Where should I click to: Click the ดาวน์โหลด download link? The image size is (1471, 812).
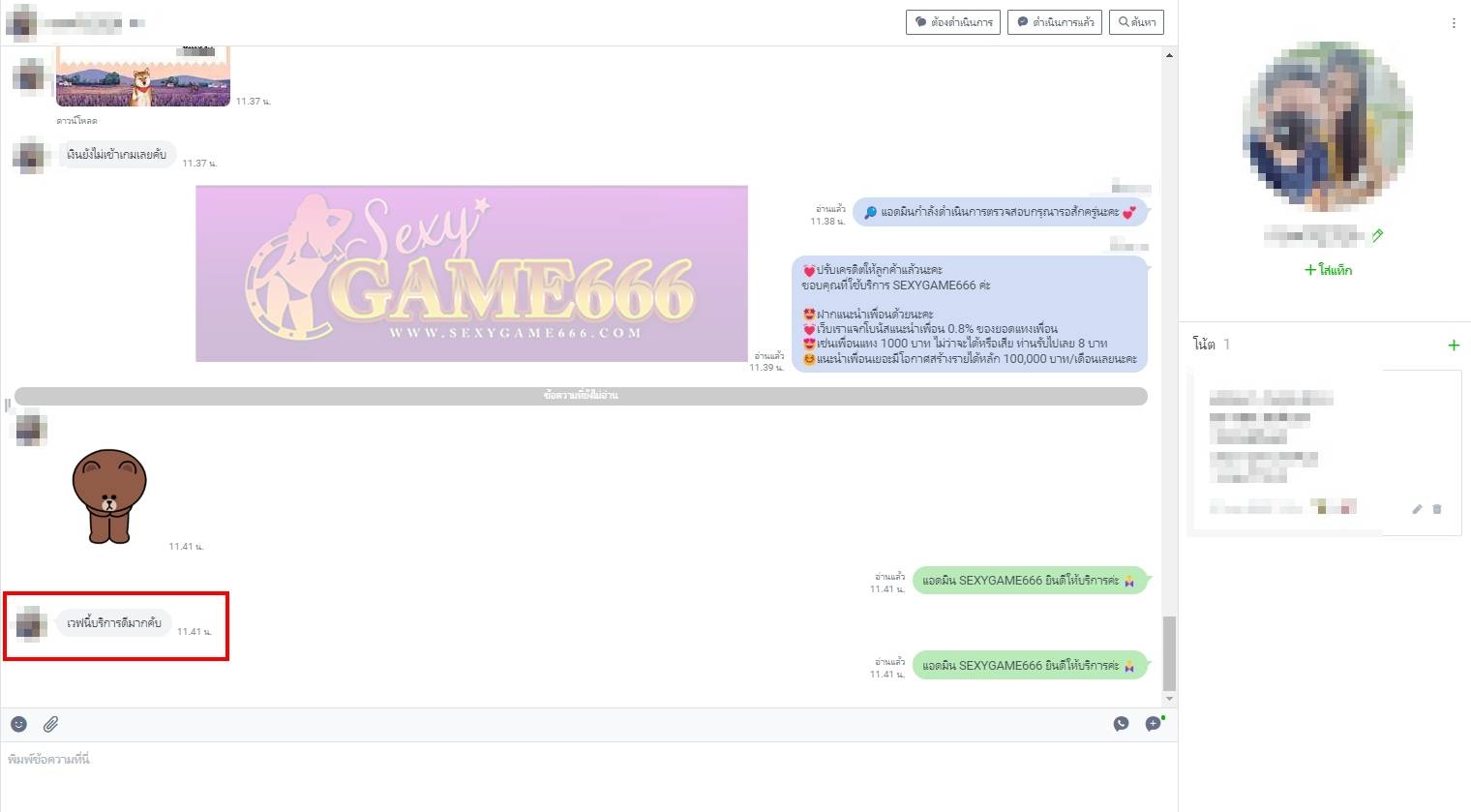point(76,121)
